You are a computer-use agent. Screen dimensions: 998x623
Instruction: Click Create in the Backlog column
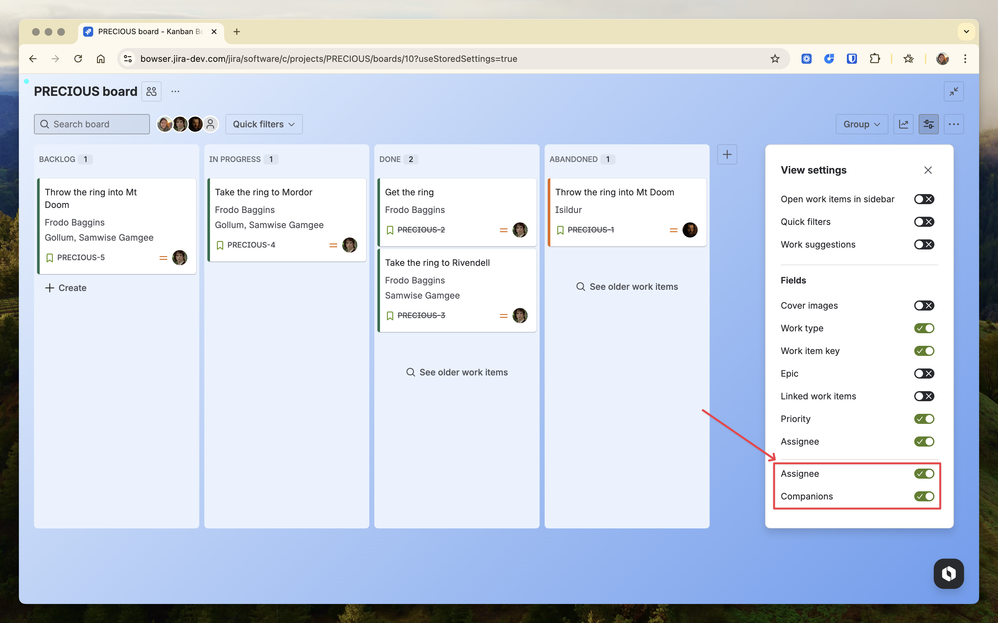pos(66,288)
